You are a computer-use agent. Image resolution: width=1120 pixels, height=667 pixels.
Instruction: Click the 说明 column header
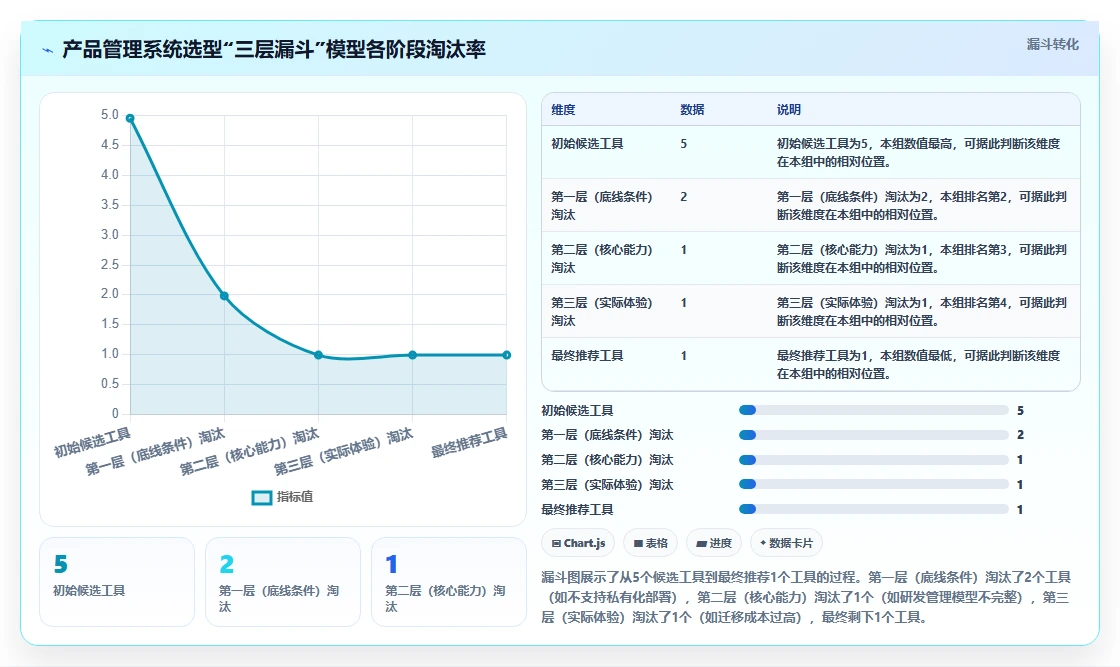pos(789,110)
